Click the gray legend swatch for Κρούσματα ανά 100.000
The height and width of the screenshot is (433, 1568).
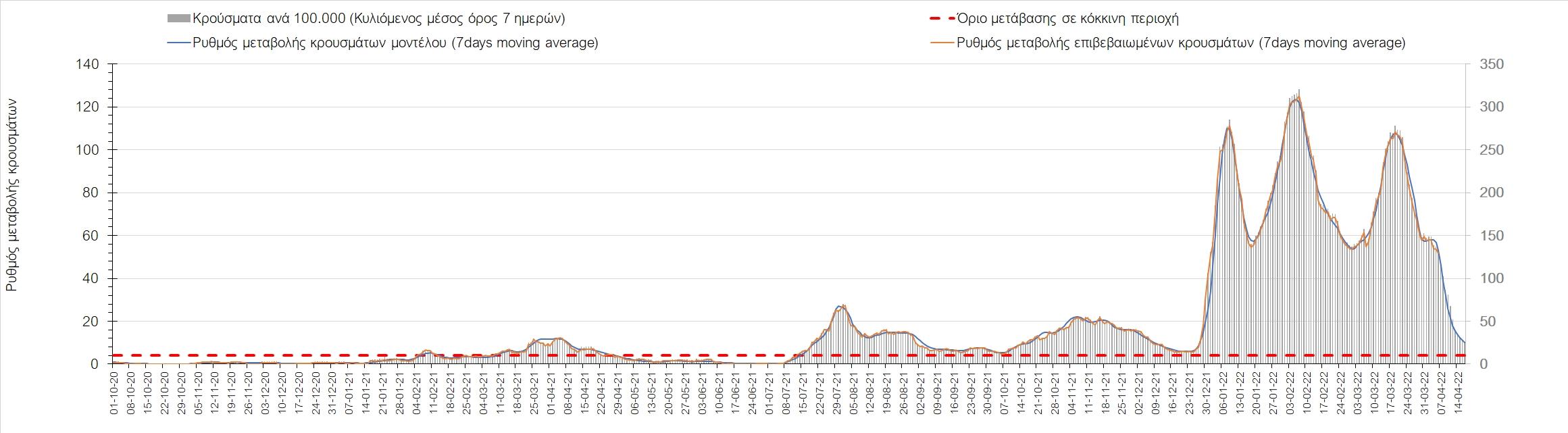[178, 19]
